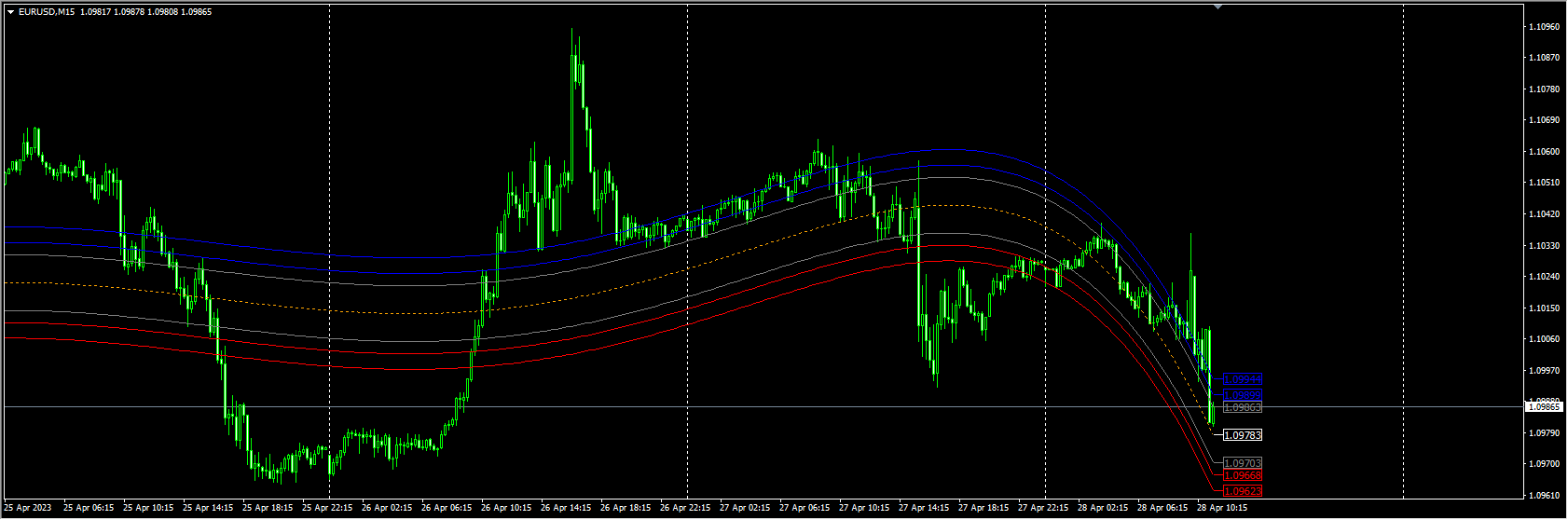Click the 25 Apr 18:15 time label

coord(268,508)
